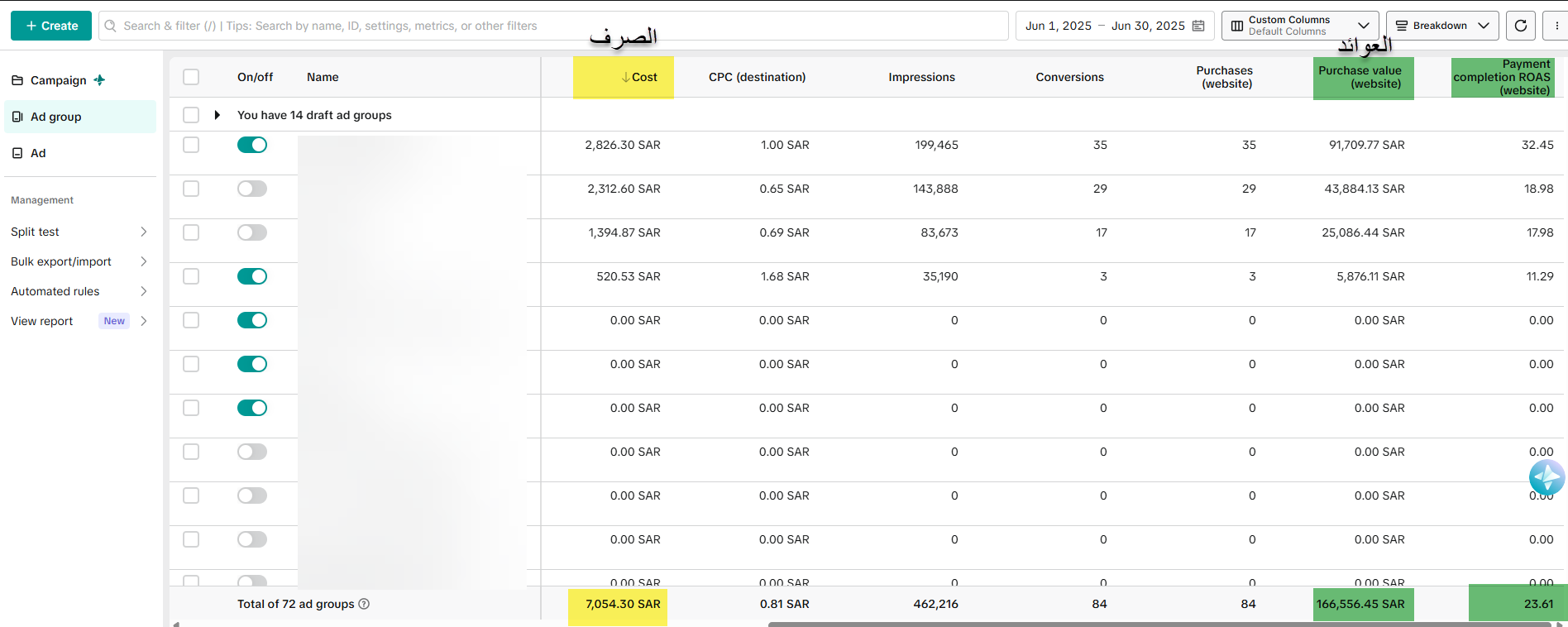This screenshot has width=1568, height=627.
Task: Click the horizontal scrollbar thumb
Action: click(1159, 625)
